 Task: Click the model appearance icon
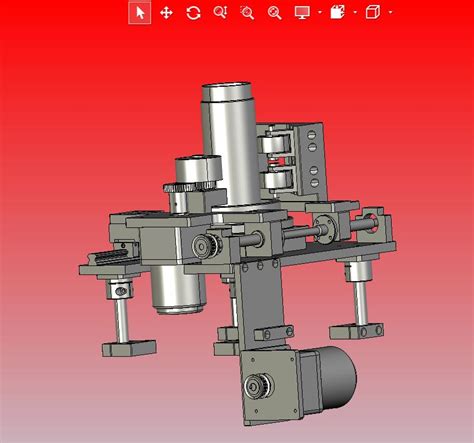tap(338, 12)
